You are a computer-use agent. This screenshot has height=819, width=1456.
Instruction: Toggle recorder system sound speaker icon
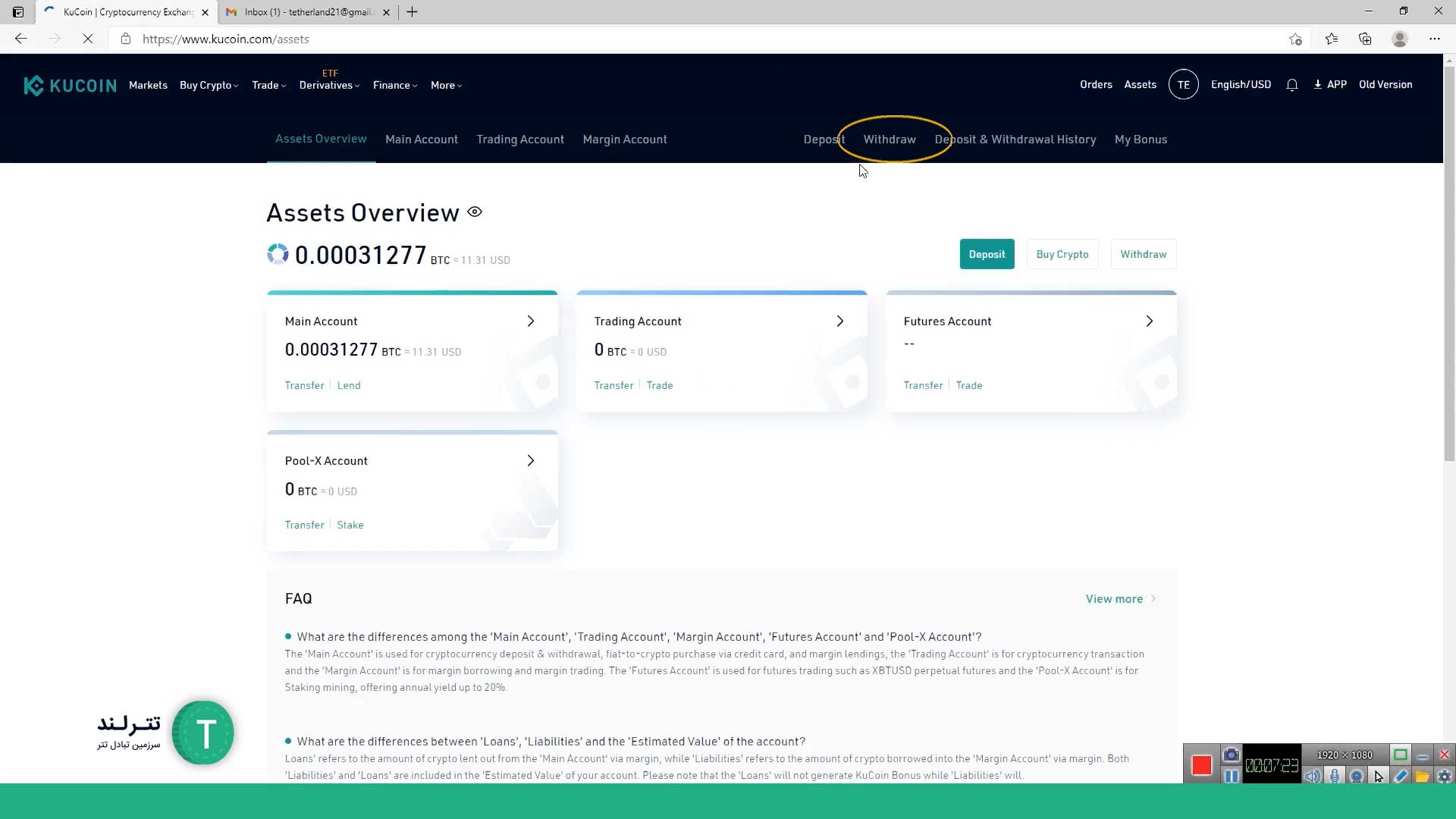pos(1313,776)
